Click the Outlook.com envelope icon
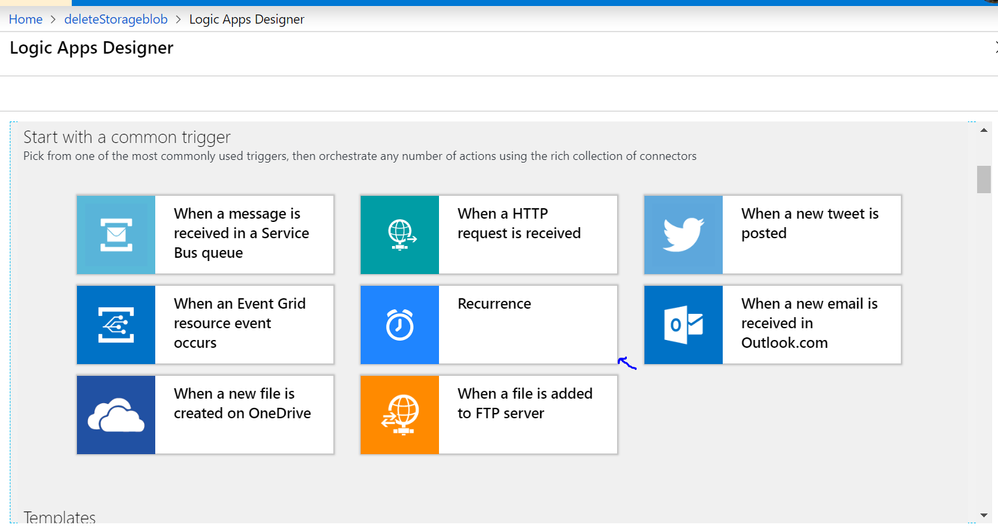This screenshot has height=526, width=998. [684, 325]
